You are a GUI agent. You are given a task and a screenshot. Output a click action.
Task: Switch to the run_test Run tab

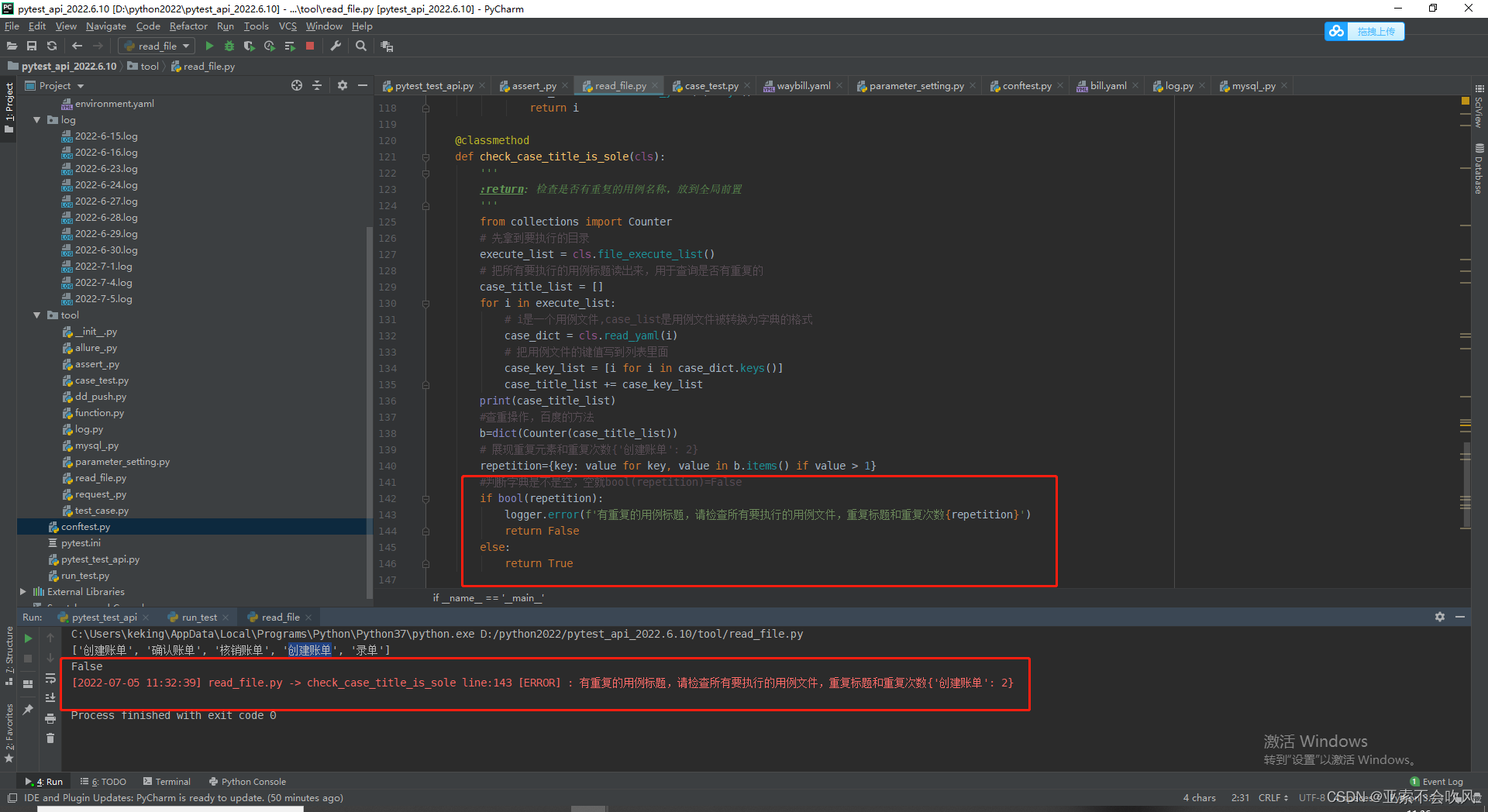[x=199, y=618]
